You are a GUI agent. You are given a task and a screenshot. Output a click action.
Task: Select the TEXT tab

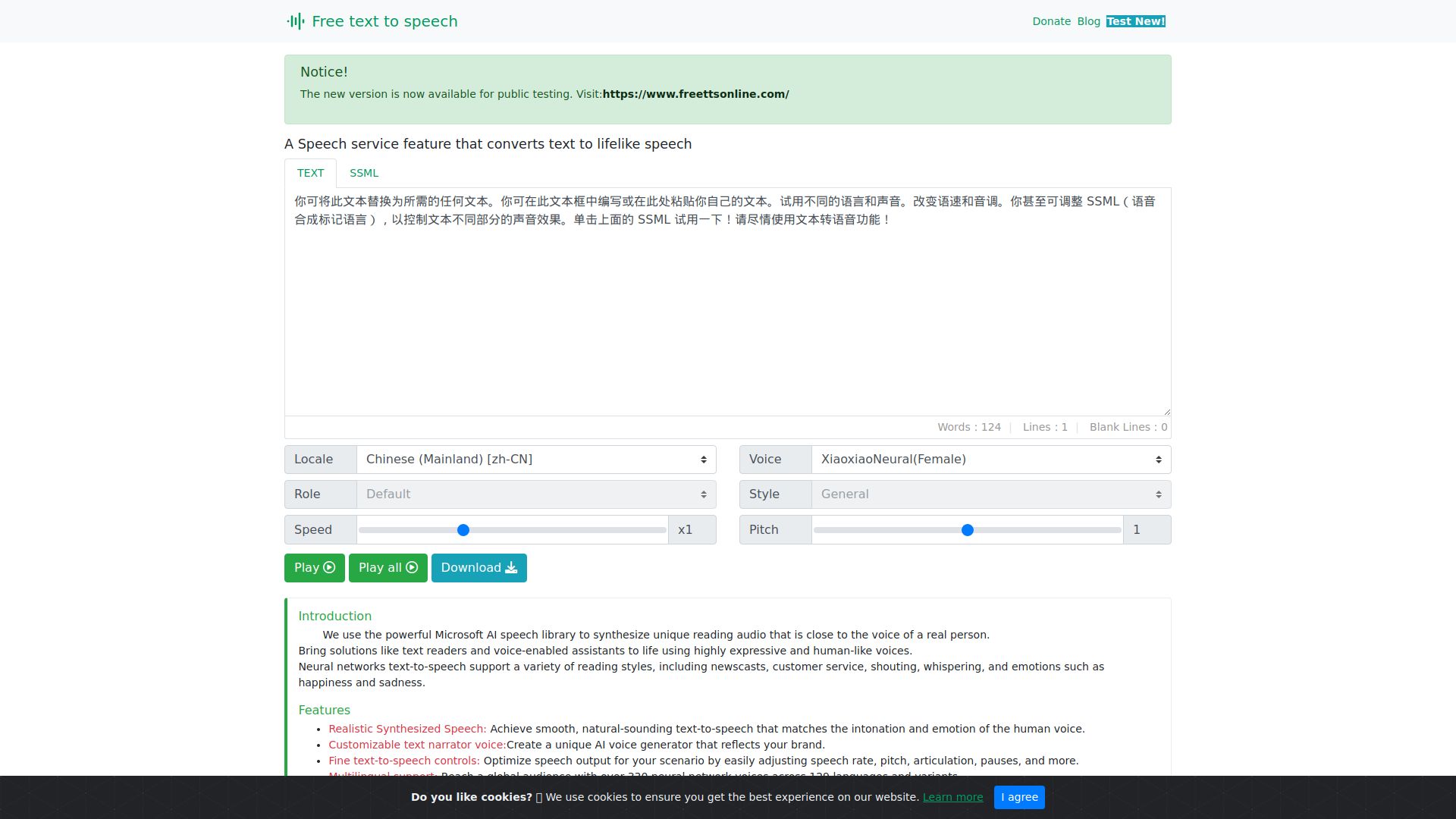(x=310, y=174)
